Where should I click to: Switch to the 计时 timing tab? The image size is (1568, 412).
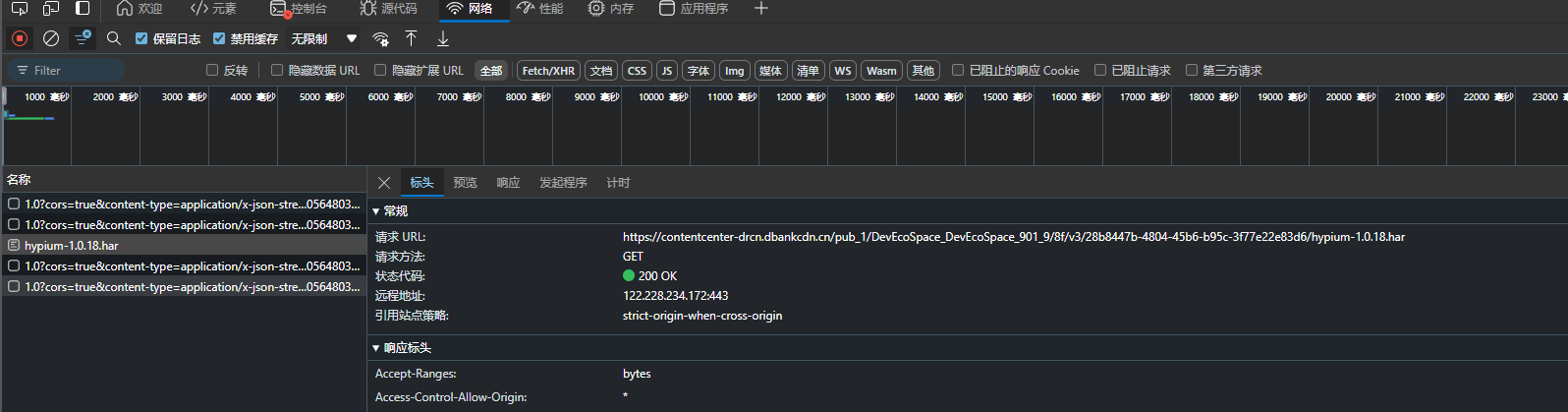(618, 183)
